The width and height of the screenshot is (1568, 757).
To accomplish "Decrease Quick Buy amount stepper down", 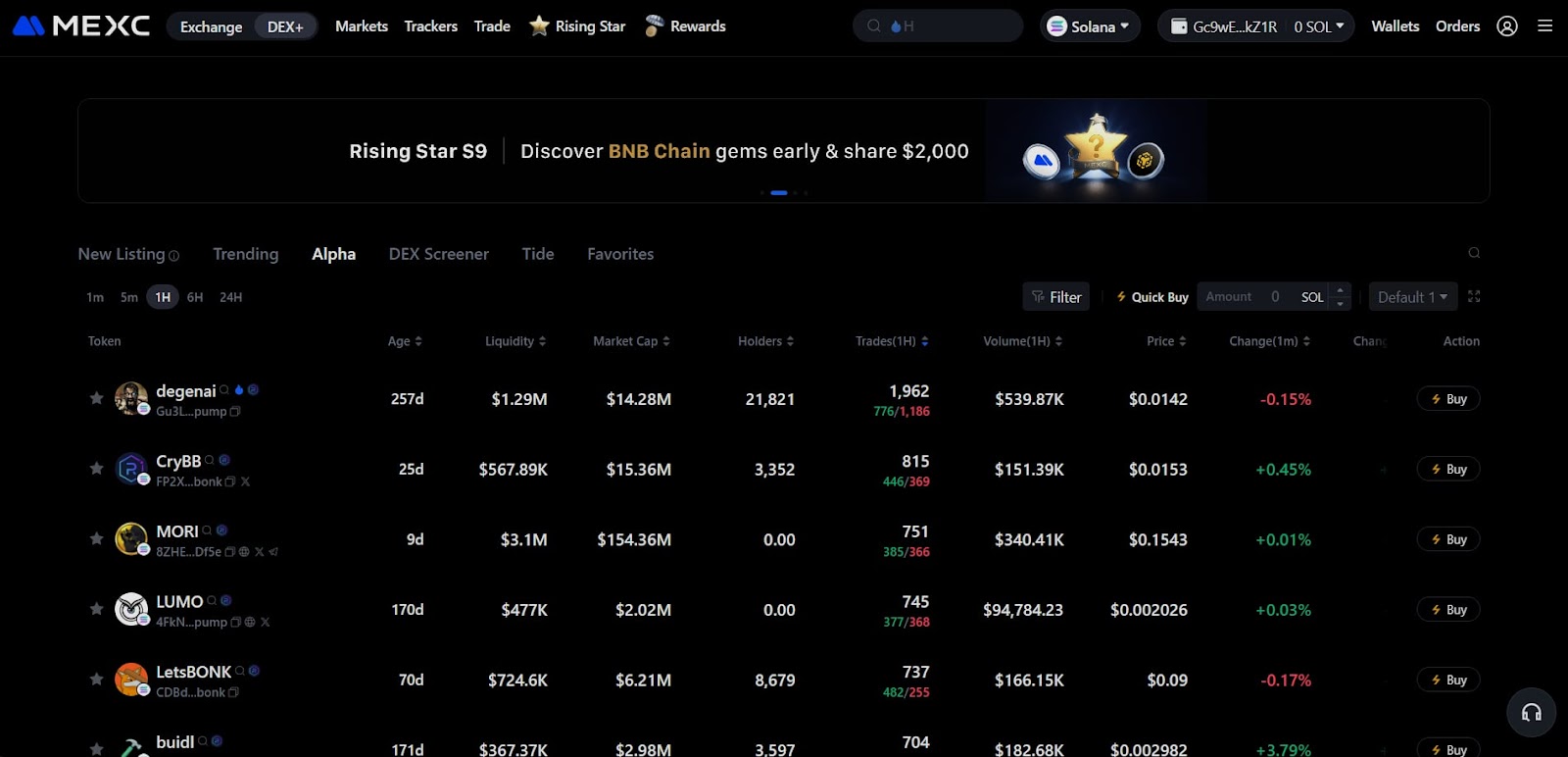I will tap(1340, 304).
